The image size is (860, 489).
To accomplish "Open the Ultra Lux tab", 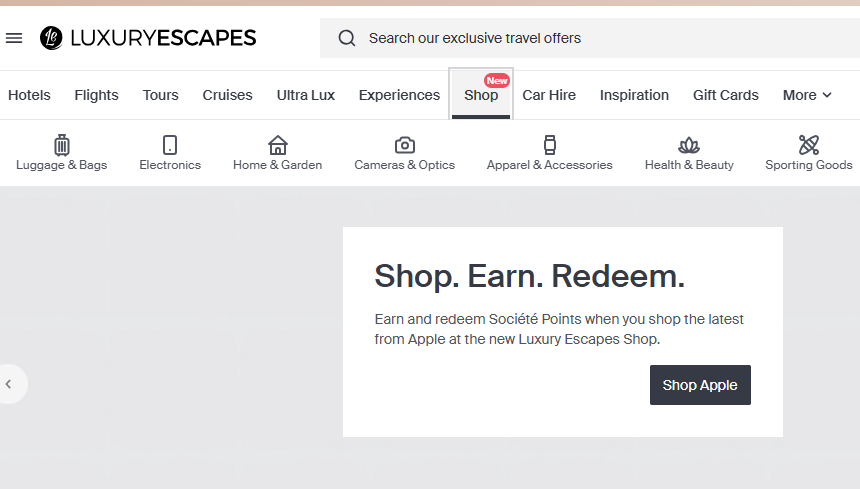I will [x=306, y=95].
